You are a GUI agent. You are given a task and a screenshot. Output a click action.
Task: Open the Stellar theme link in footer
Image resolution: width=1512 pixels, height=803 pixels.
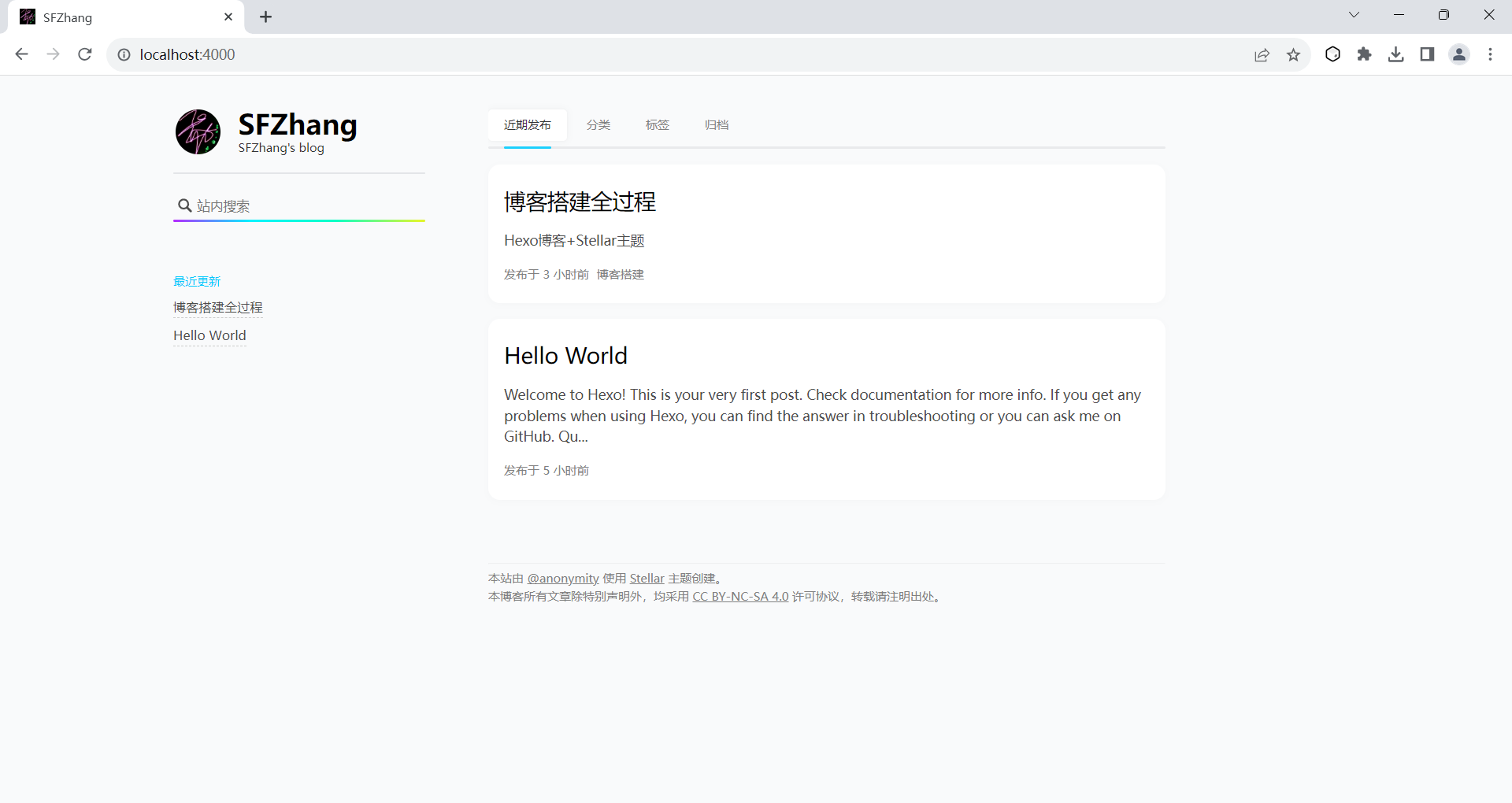(x=647, y=579)
